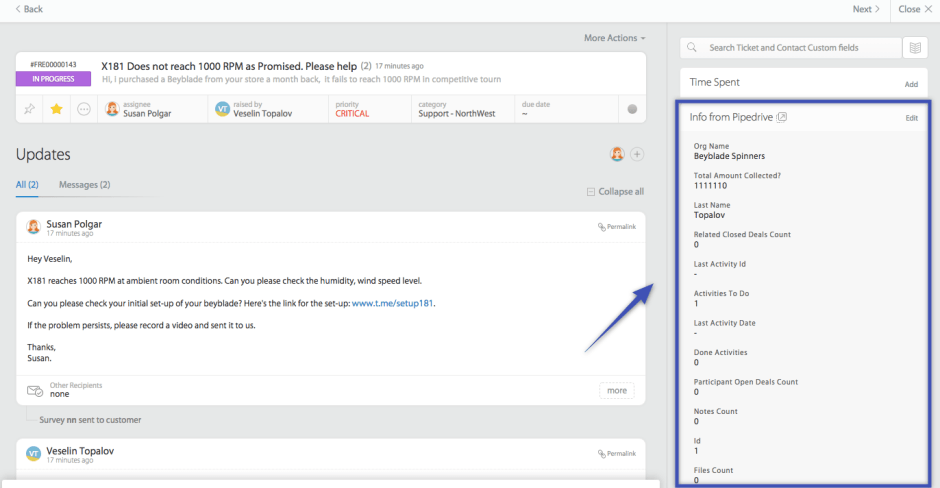940x488 pixels.
Task: Click the Search Ticket and Contact fields box
Action: point(789,47)
